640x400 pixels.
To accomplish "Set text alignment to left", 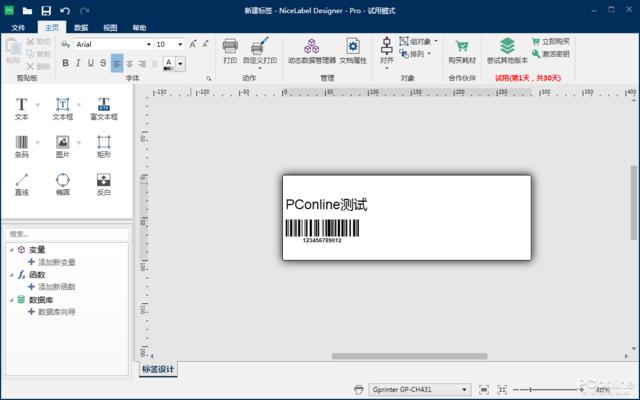I will [117, 63].
